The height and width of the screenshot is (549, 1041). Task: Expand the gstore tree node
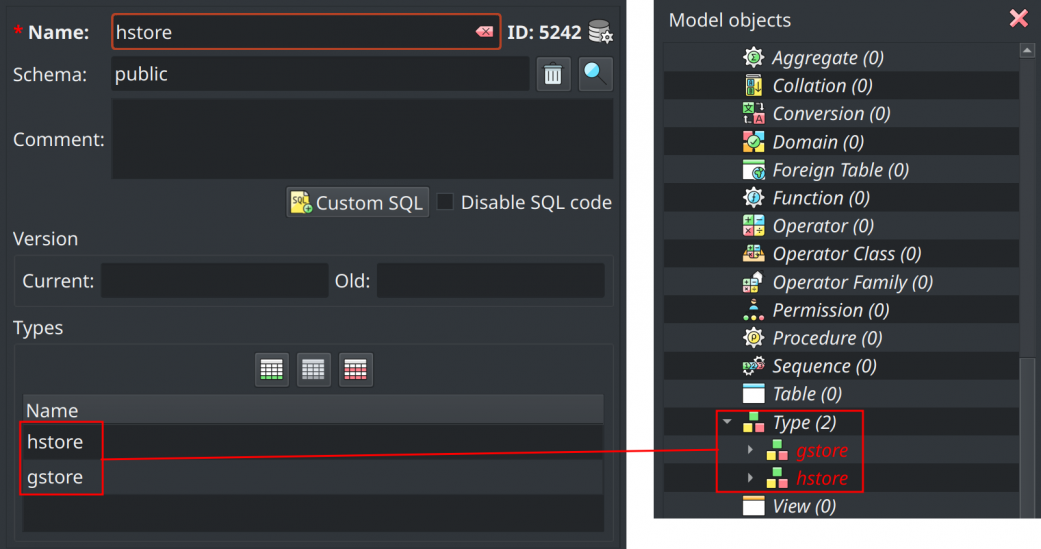click(750, 450)
